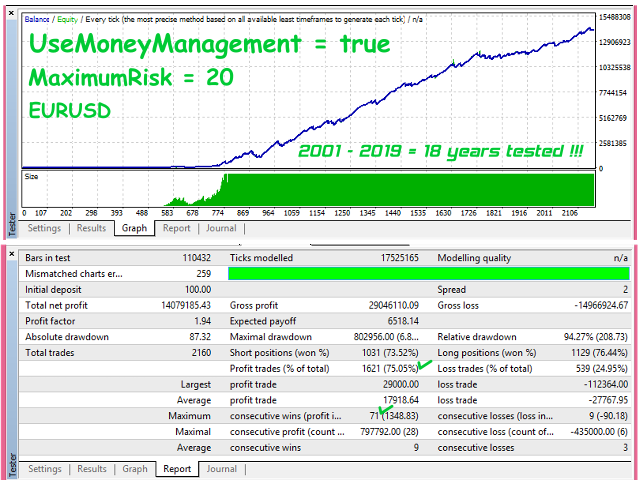
Task: Open Graph tab in lower Tester panel
Action: 135,469
